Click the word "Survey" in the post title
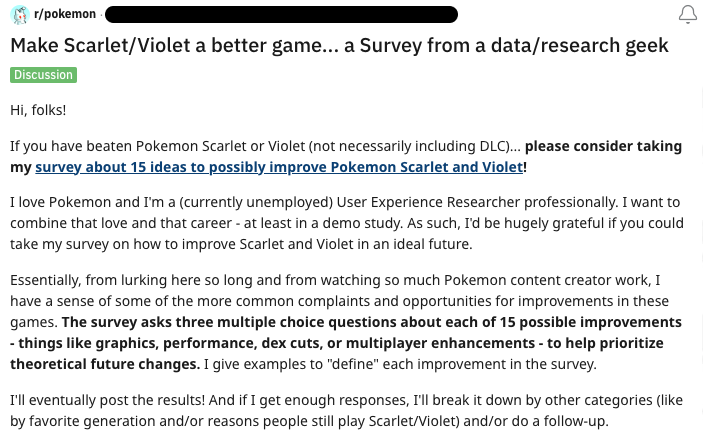 click(391, 46)
